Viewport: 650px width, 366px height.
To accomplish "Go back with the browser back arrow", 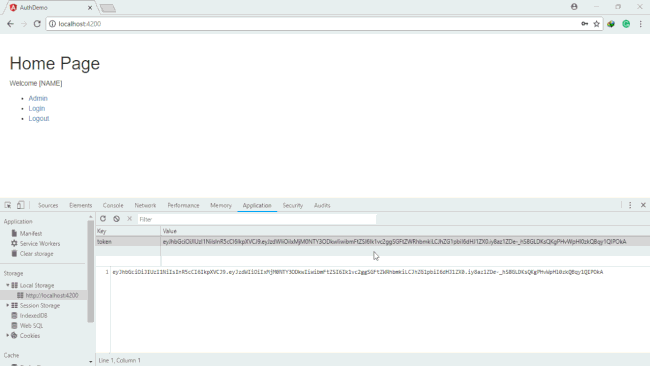I will tap(10, 24).
